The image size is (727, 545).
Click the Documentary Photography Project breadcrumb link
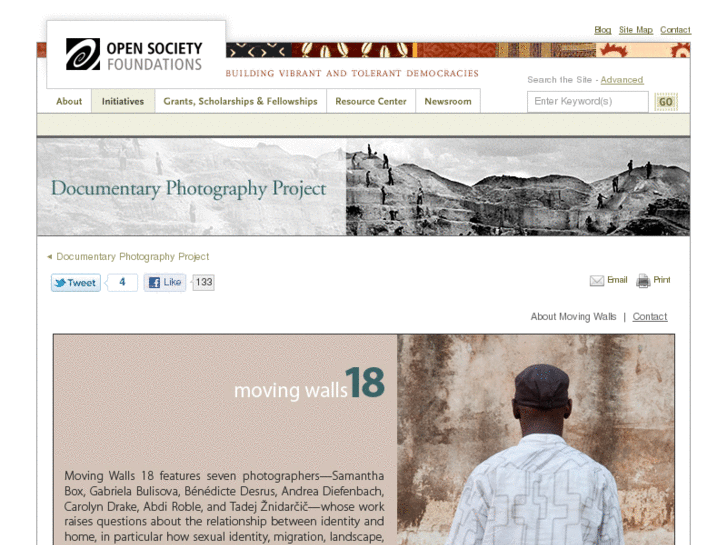pyautogui.click(x=133, y=256)
